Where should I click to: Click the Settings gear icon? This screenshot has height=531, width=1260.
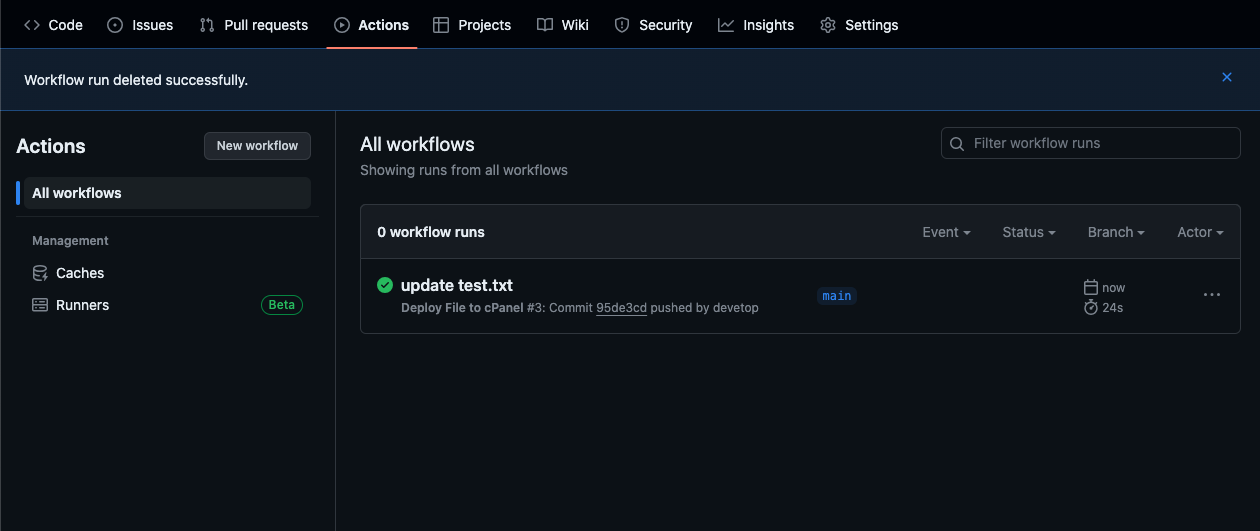point(828,25)
